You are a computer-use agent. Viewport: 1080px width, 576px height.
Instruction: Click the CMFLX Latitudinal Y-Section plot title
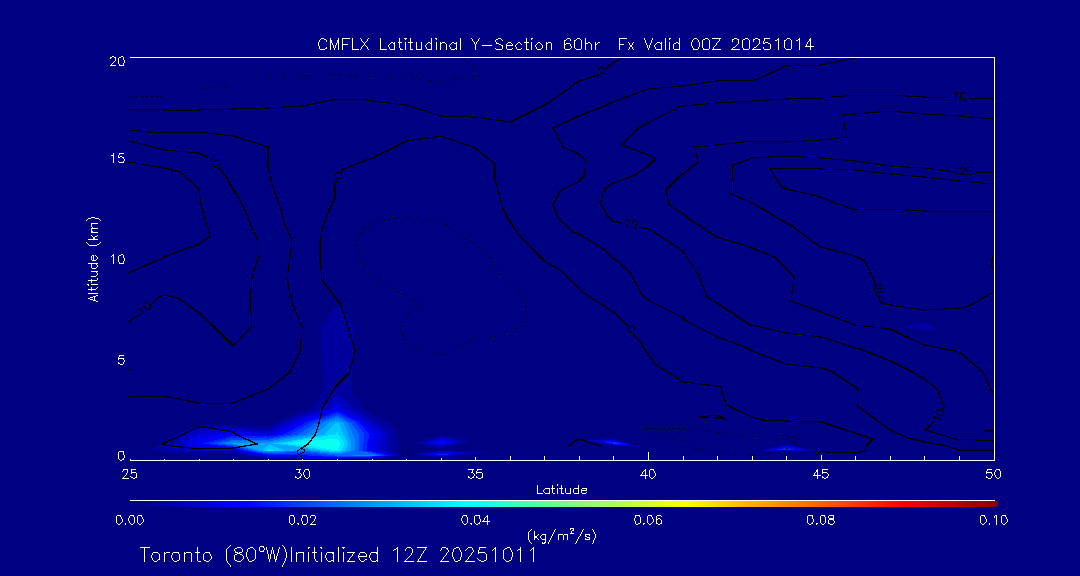(565, 45)
